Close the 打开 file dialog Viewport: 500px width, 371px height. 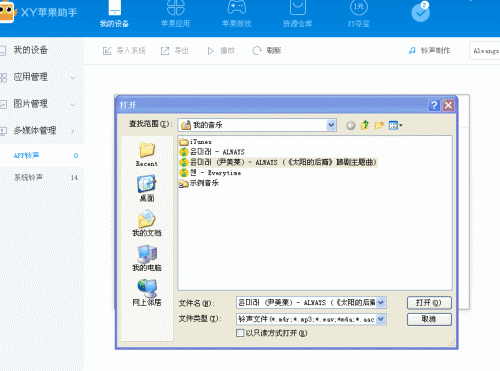pyautogui.click(x=448, y=105)
